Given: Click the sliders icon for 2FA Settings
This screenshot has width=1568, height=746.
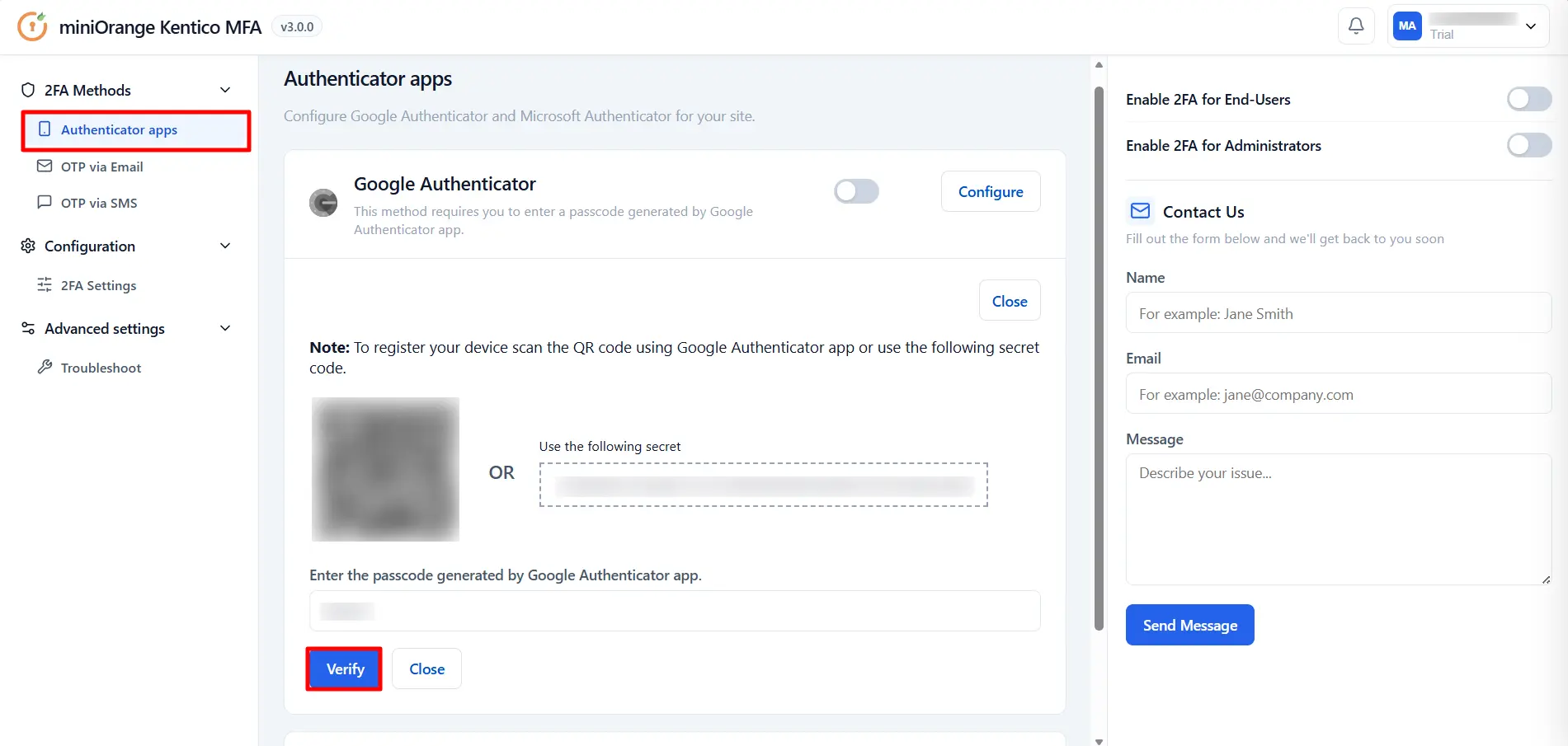Looking at the screenshot, I should (45, 284).
